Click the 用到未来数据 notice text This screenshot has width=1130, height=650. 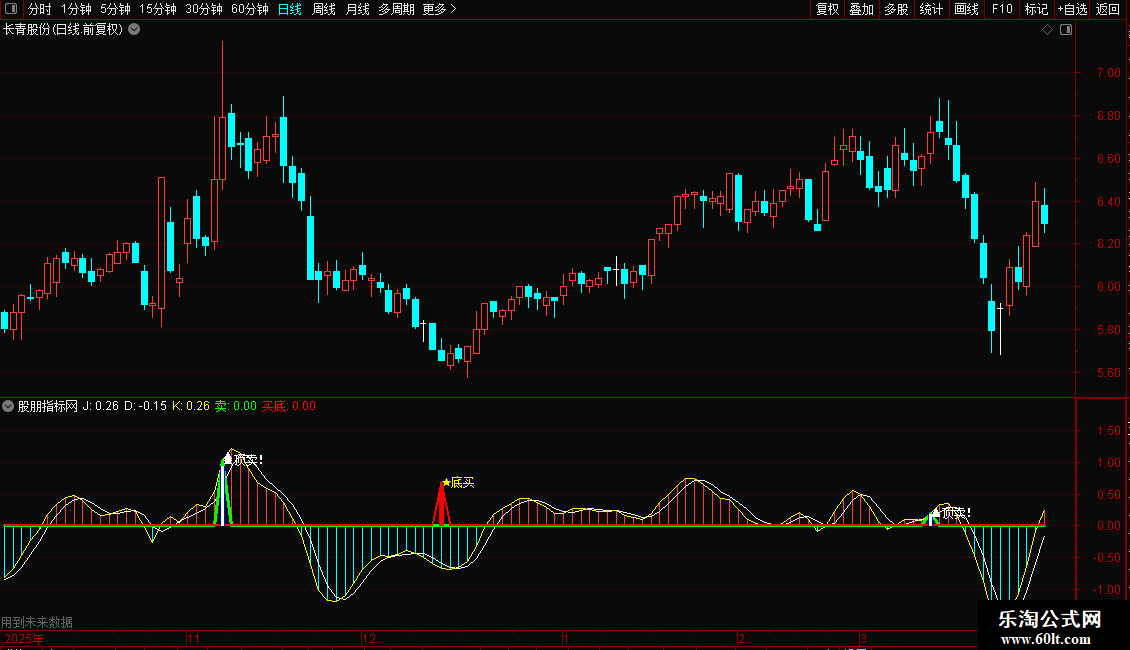37,622
